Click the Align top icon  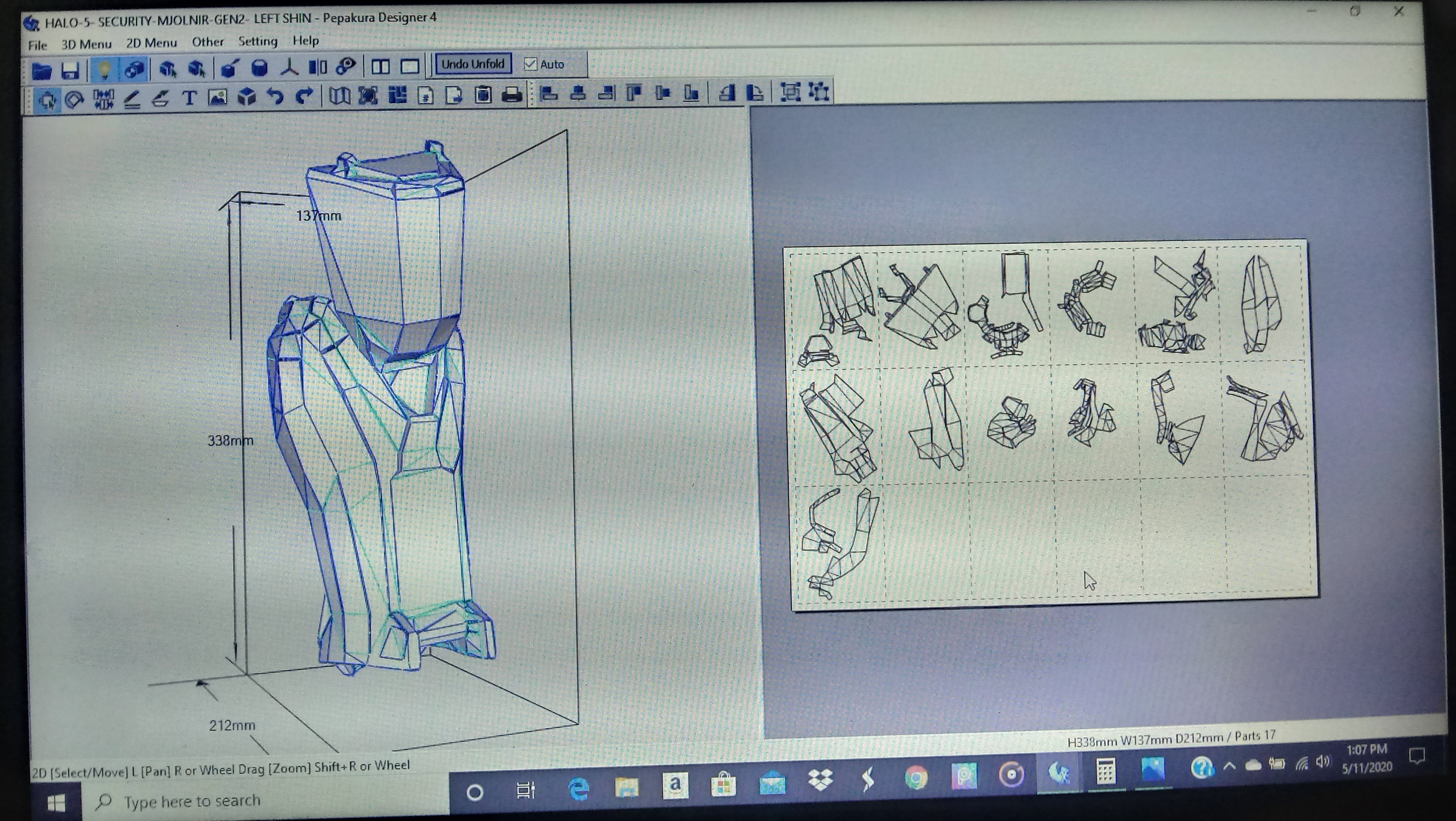tap(634, 92)
